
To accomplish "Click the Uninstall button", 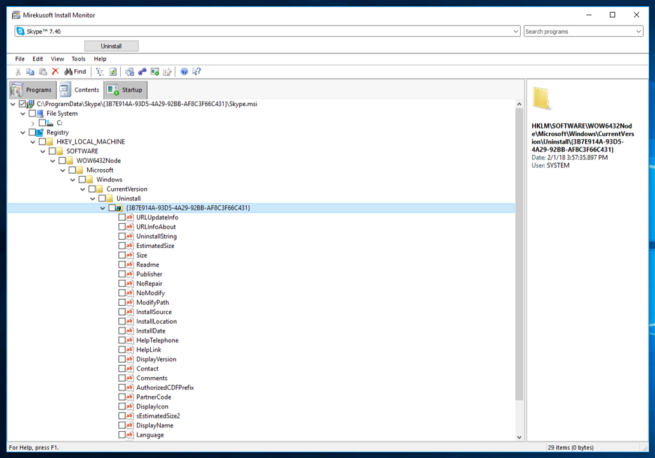I will [x=111, y=46].
